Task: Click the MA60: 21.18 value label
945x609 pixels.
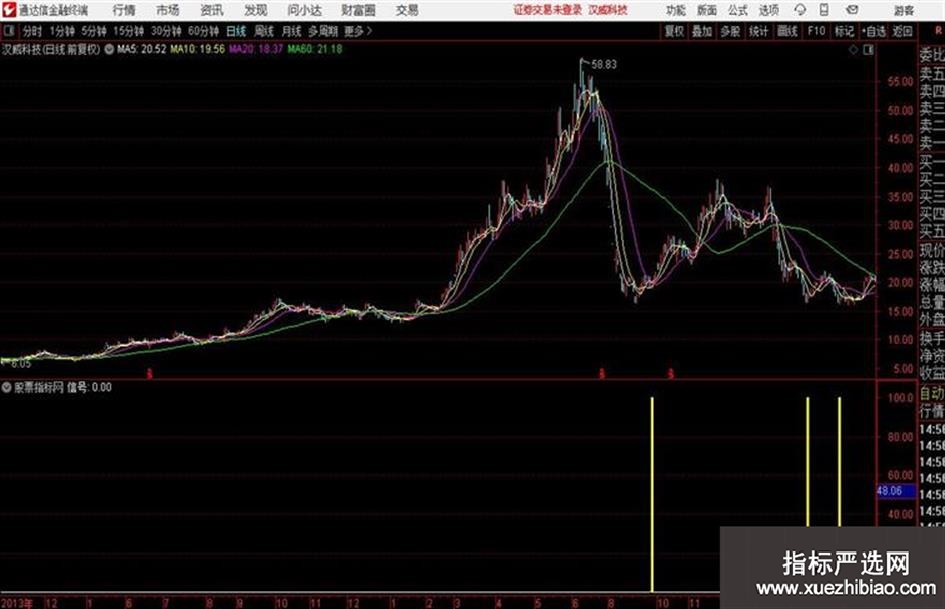Action: 315,49
